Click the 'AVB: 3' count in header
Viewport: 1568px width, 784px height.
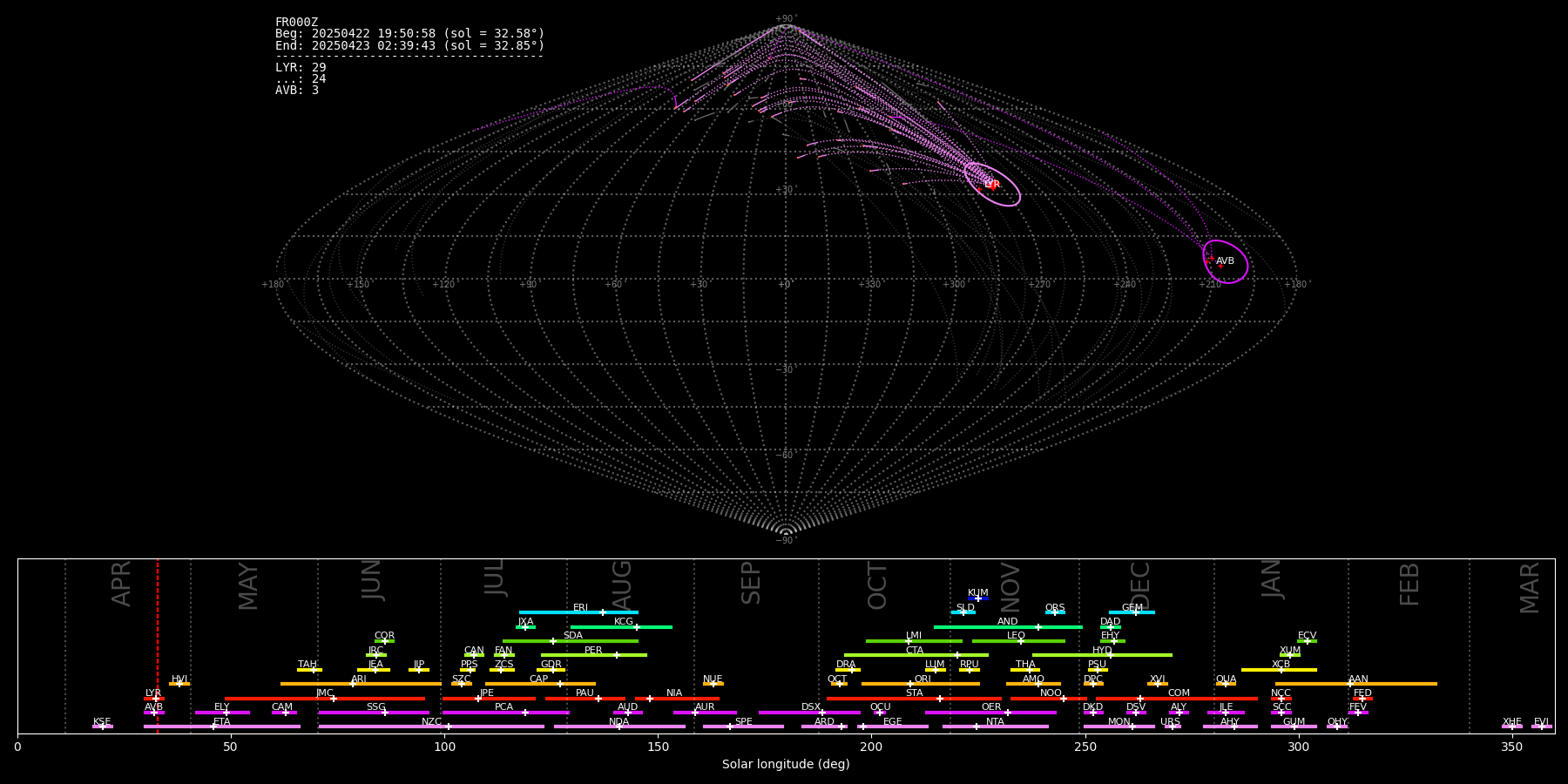[297, 90]
